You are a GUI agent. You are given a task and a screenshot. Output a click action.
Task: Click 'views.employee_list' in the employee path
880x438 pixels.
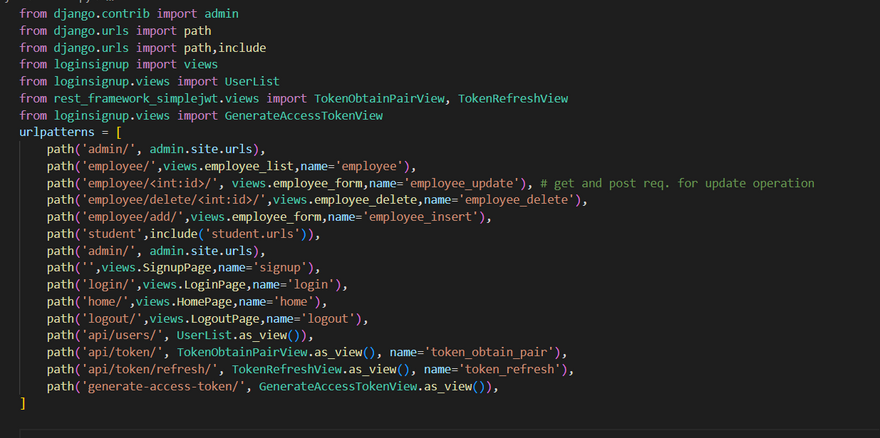click(228, 167)
